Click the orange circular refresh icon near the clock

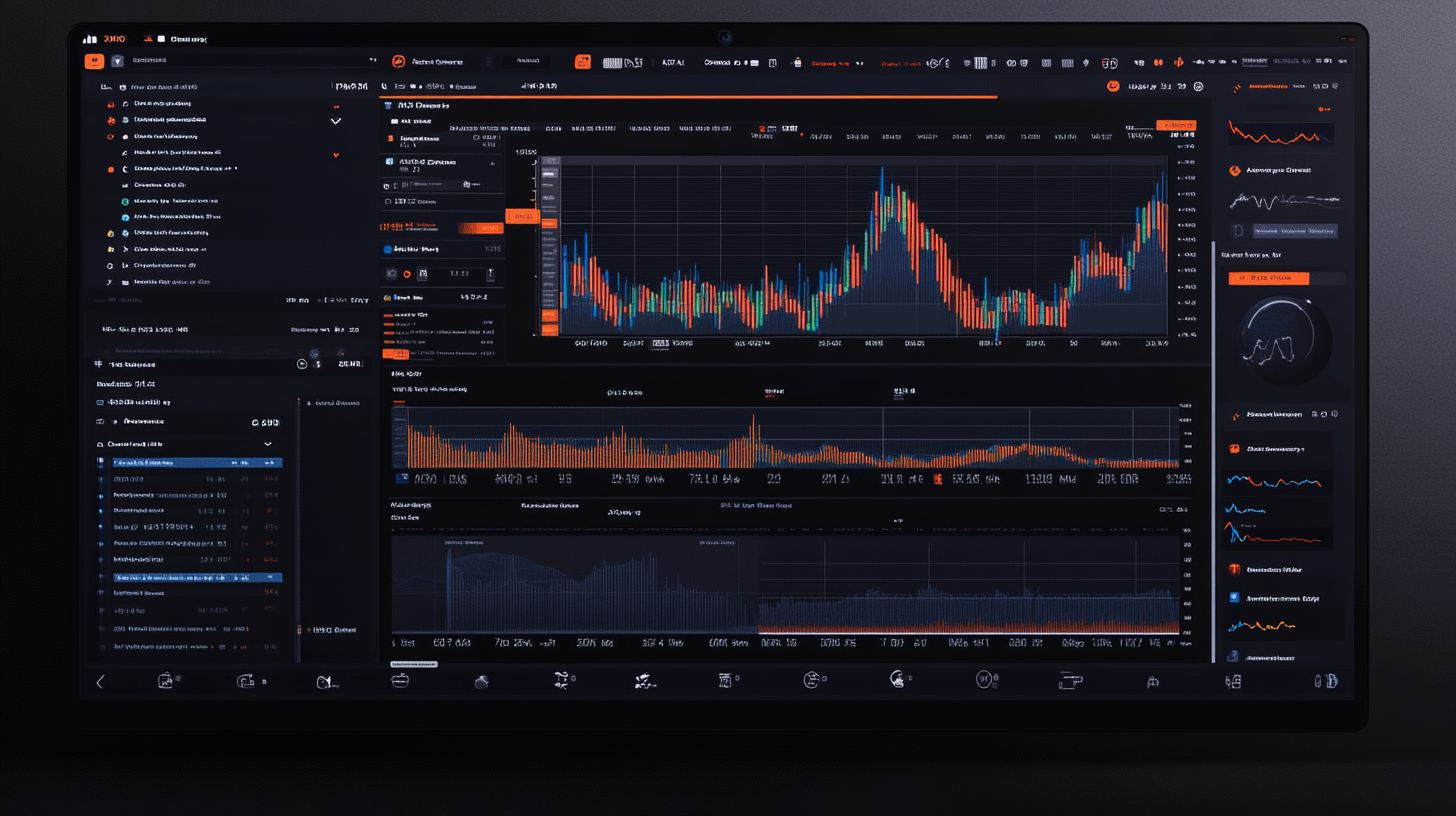click(x=1113, y=87)
